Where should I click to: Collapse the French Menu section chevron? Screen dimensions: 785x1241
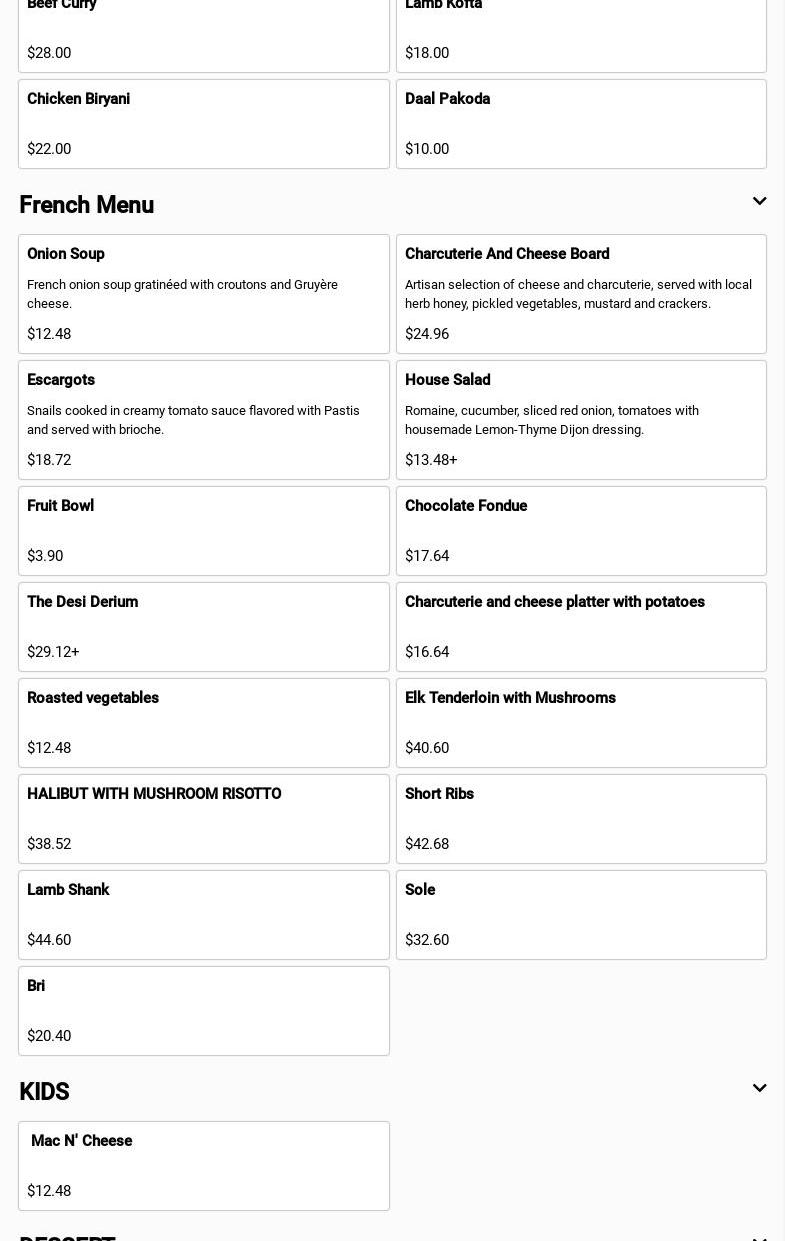tap(759, 202)
